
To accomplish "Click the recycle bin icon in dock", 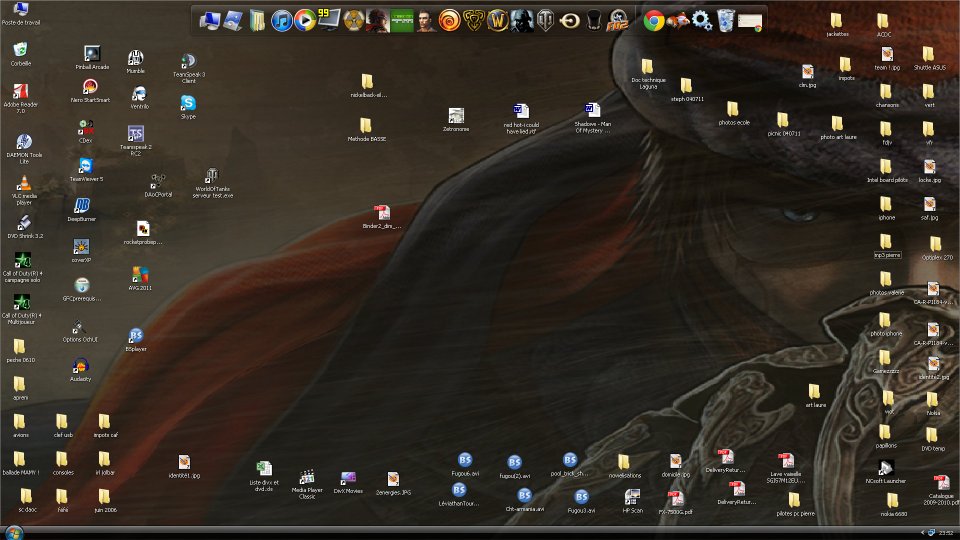I will [x=726, y=21].
